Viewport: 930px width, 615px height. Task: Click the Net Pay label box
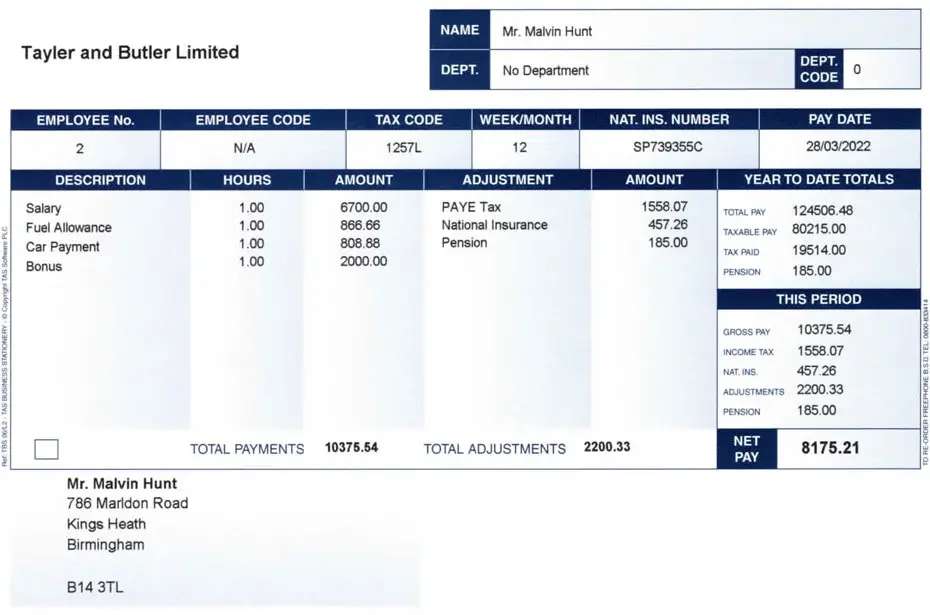(747, 449)
